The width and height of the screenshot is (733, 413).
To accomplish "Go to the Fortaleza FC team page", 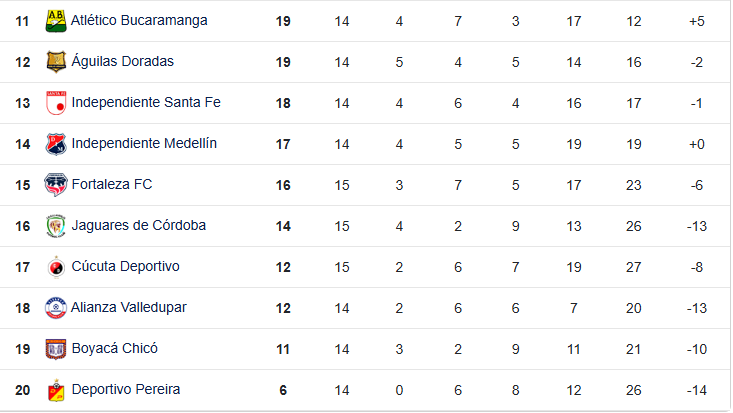I will (x=113, y=184).
